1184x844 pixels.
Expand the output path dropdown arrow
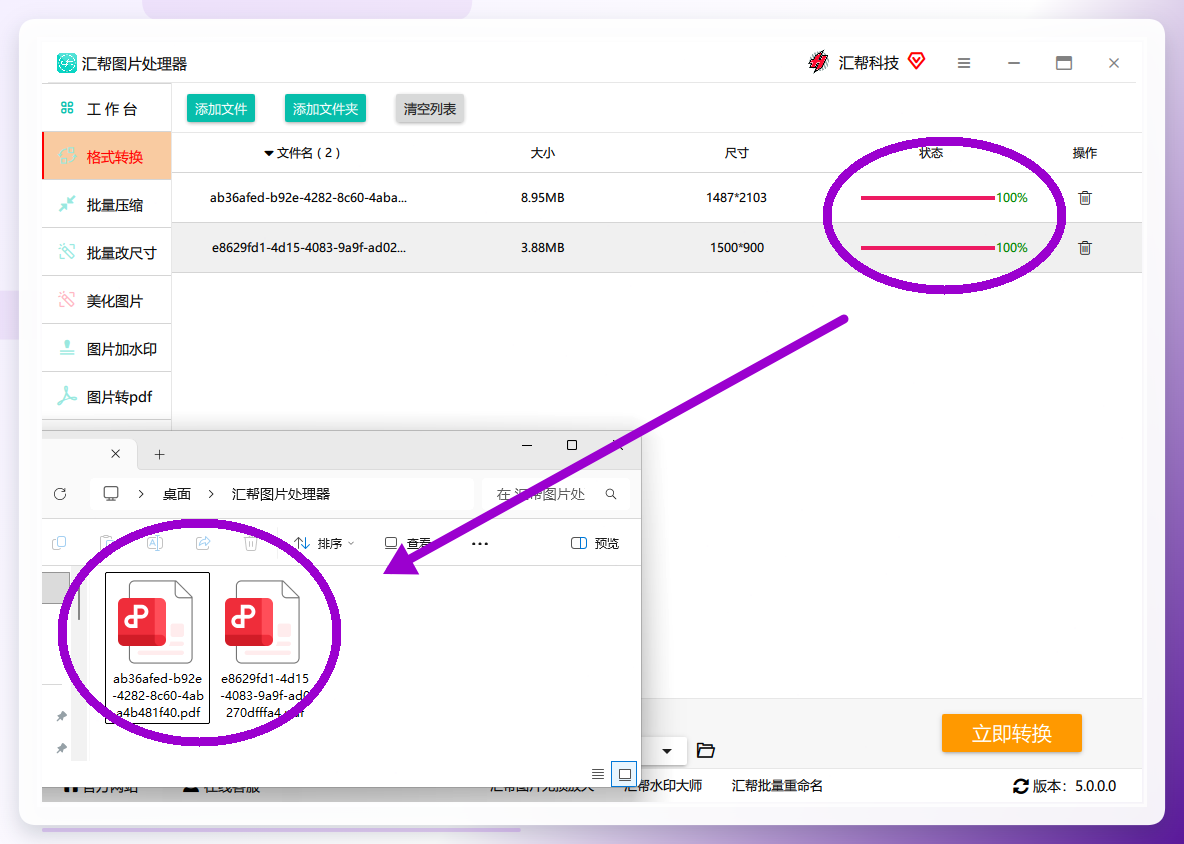[x=667, y=751]
